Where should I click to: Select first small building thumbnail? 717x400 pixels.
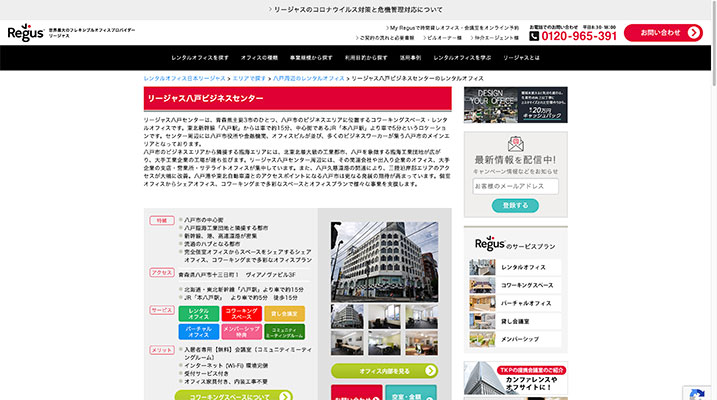[x=347, y=316]
